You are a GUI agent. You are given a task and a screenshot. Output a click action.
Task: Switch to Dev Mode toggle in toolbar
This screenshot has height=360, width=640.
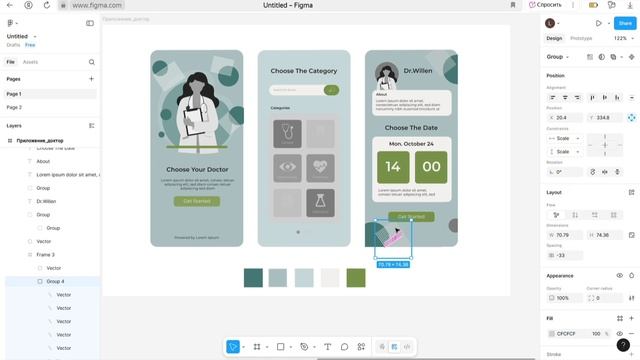[407, 347]
